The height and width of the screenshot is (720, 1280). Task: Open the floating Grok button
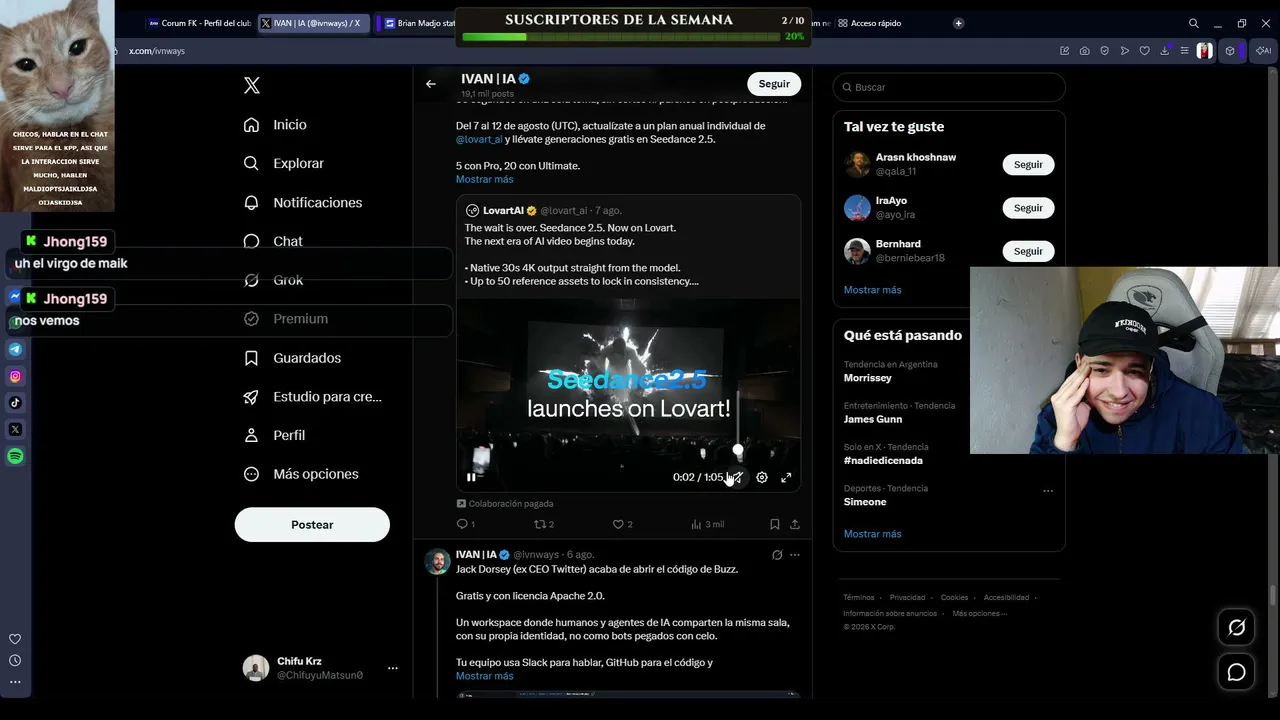[x=1237, y=627]
